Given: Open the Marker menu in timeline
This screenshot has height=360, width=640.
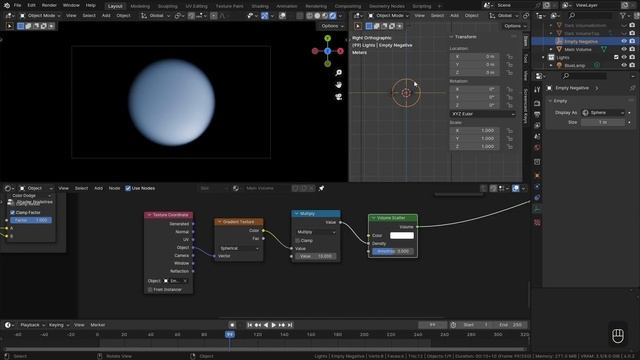Looking at the screenshot, I should click(98, 325).
